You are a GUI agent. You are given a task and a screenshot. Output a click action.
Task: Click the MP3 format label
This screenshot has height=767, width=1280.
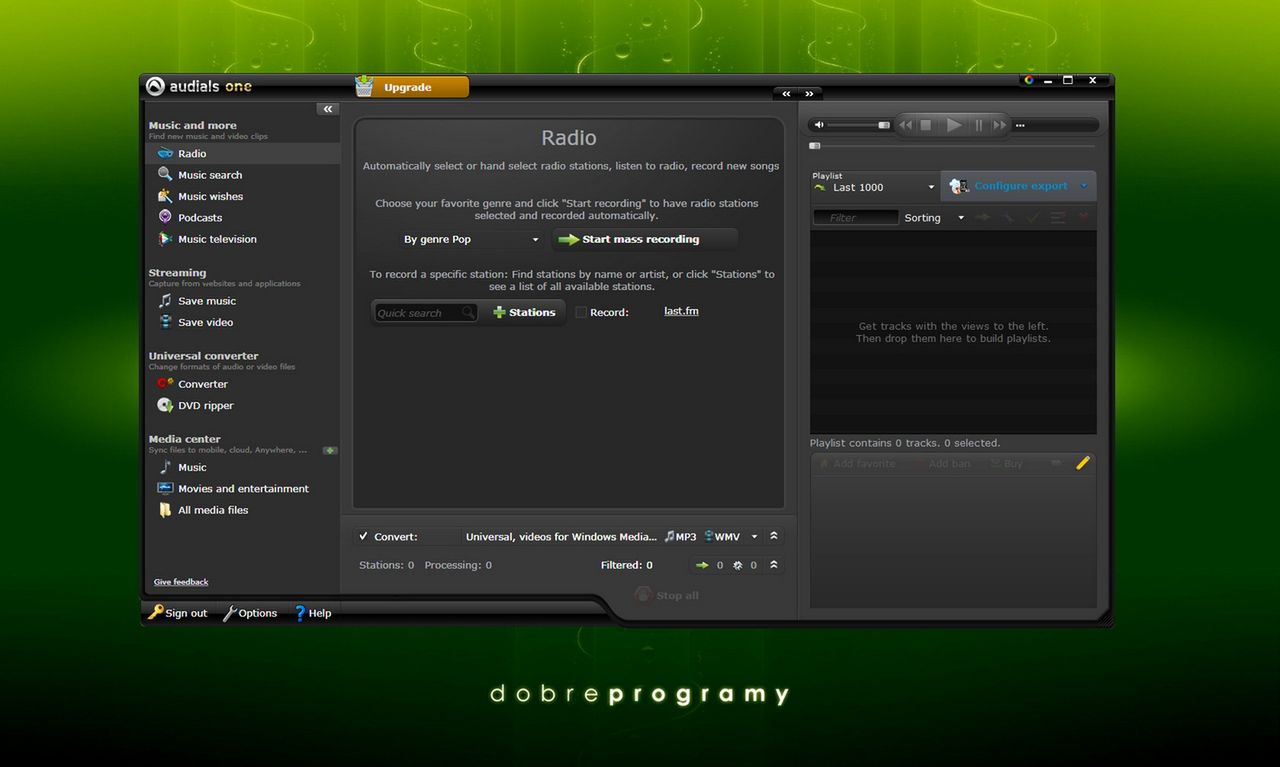[x=680, y=537]
